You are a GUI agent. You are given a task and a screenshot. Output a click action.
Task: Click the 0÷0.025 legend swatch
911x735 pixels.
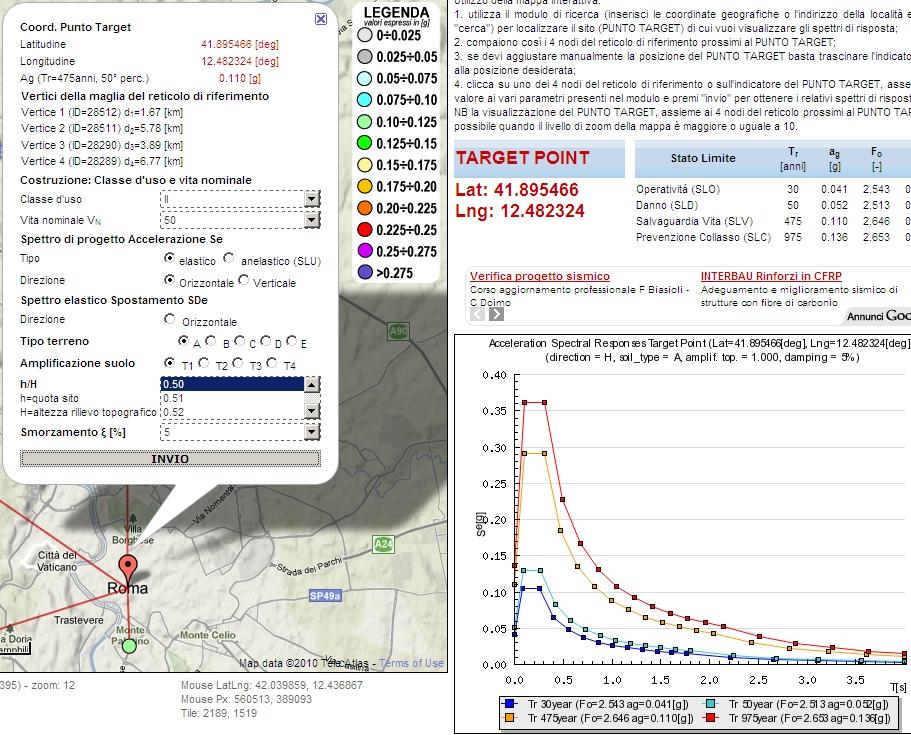(x=365, y=35)
